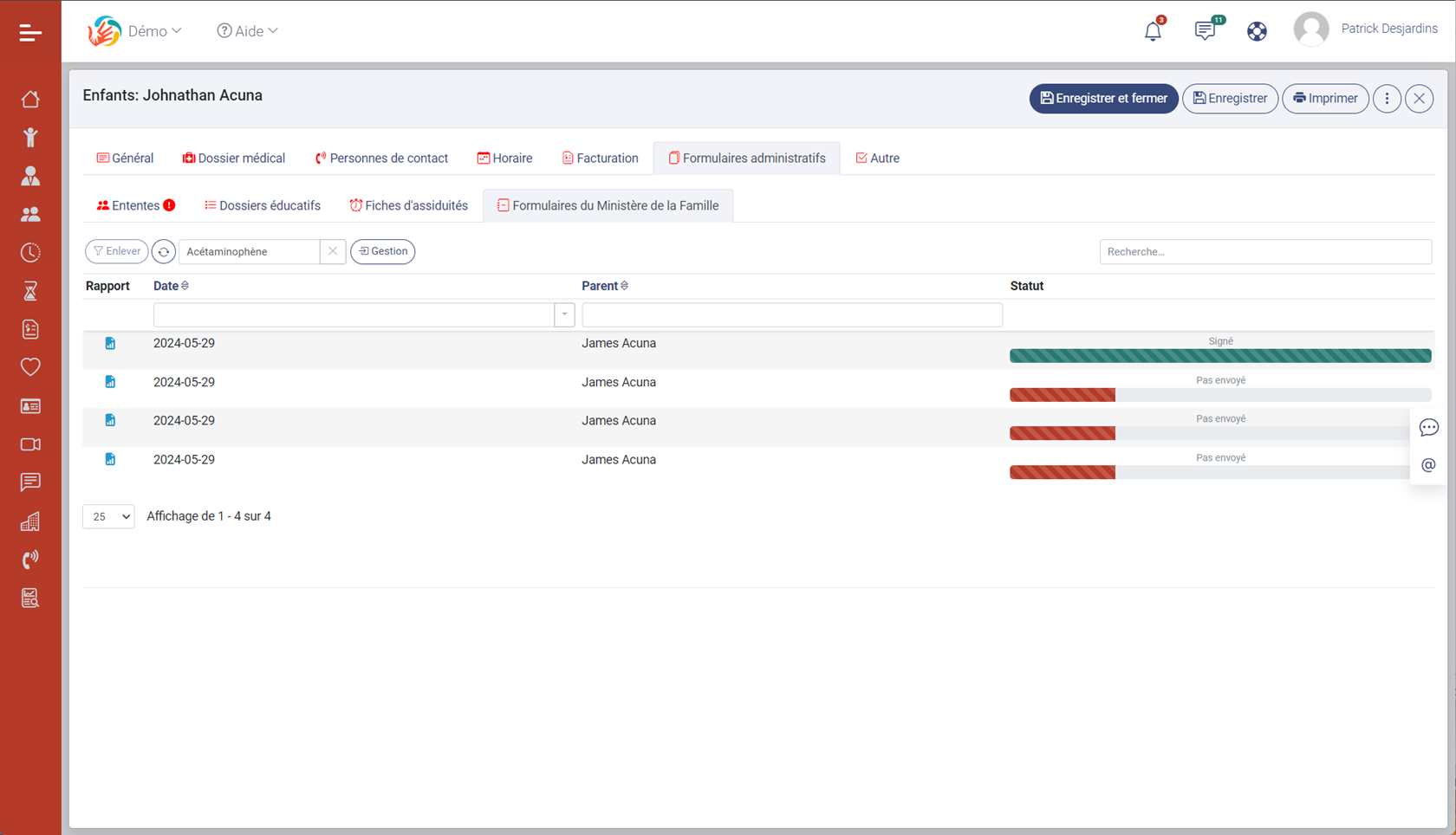Open the Date filter dropdown arrow
Viewport: 1456px width, 835px height.
(x=564, y=314)
